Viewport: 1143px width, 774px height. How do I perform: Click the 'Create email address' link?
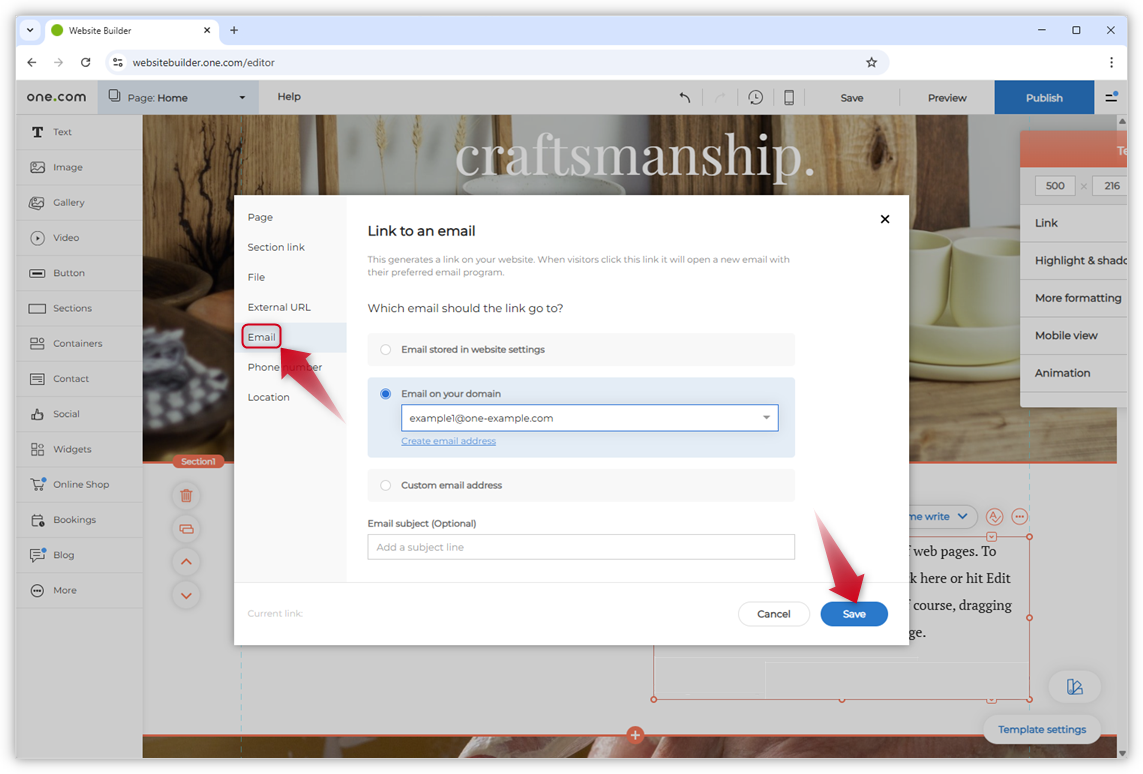[448, 440]
